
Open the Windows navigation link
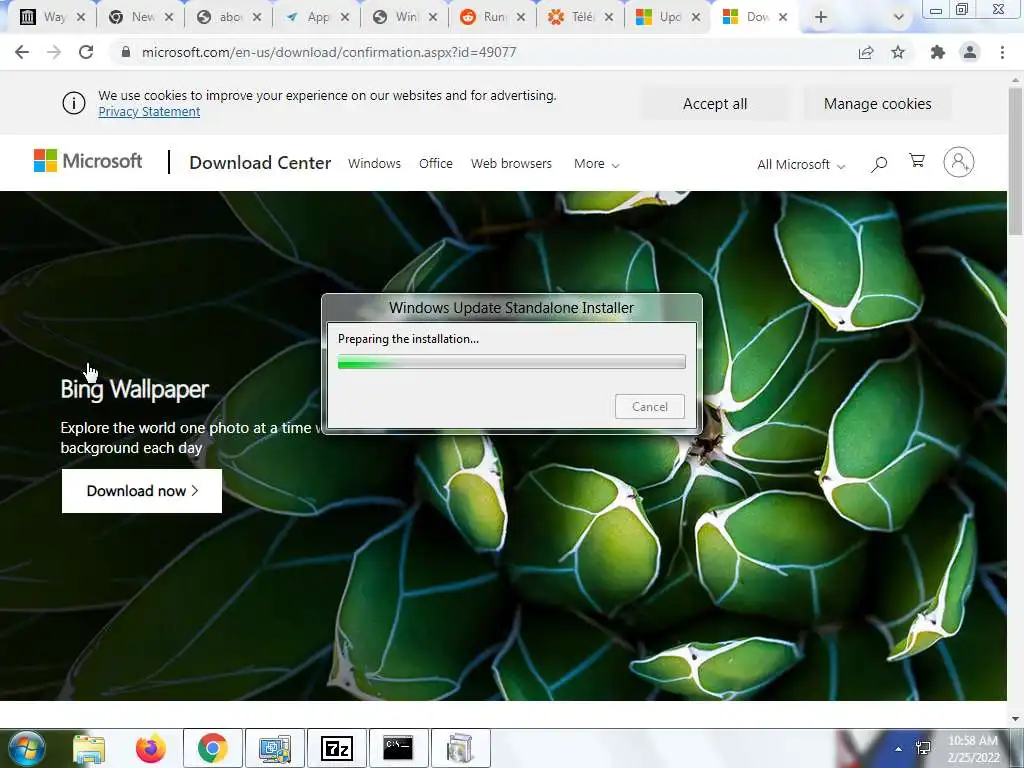pyautogui.click(x=374, y=164)
